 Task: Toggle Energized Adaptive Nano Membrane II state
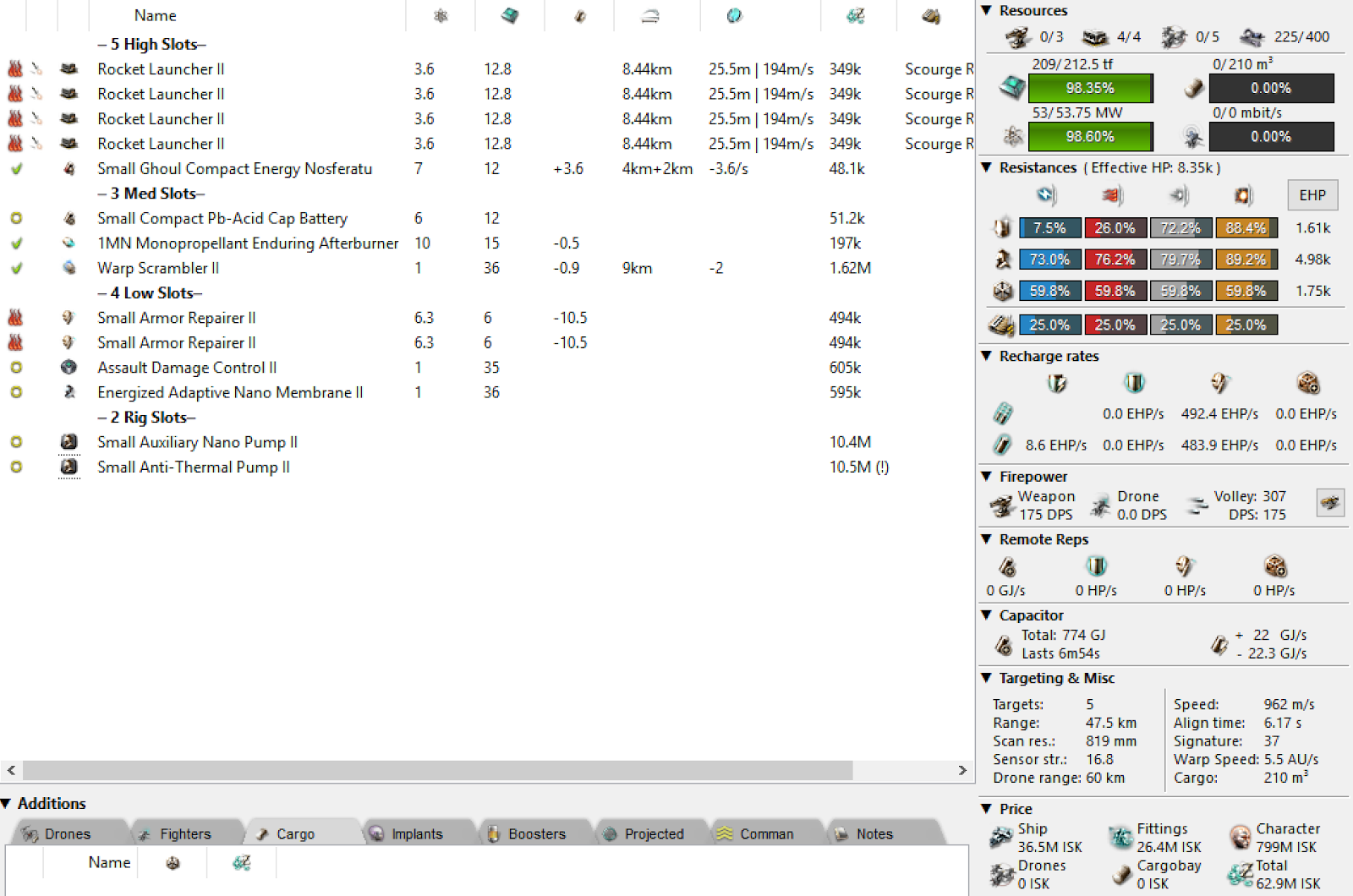click(16, 392)
